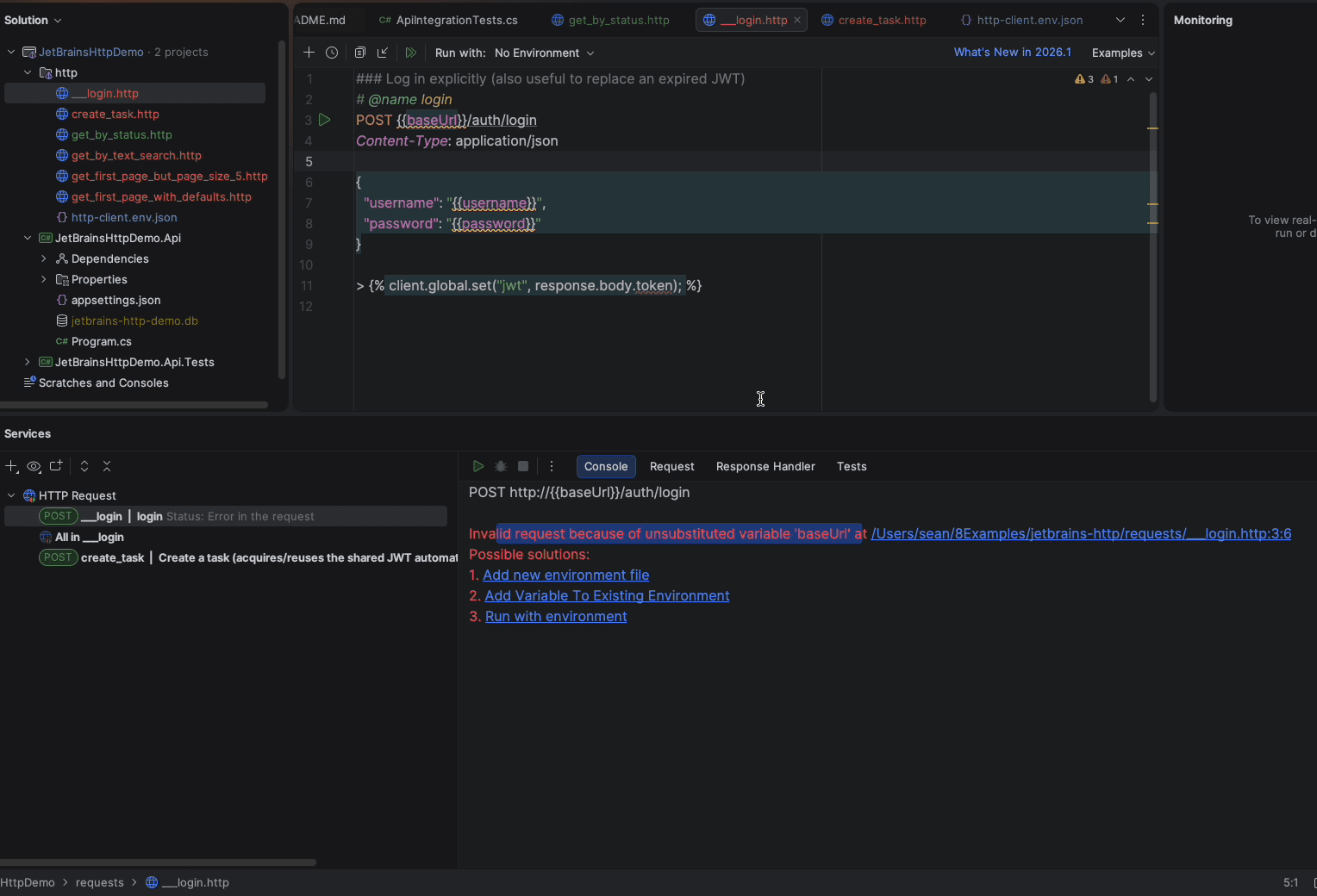Image resolution: width=1317 pixels, height=896 pixels.
Task: Open the __login.http:3:6 file path link
Action: point(1081,533)
